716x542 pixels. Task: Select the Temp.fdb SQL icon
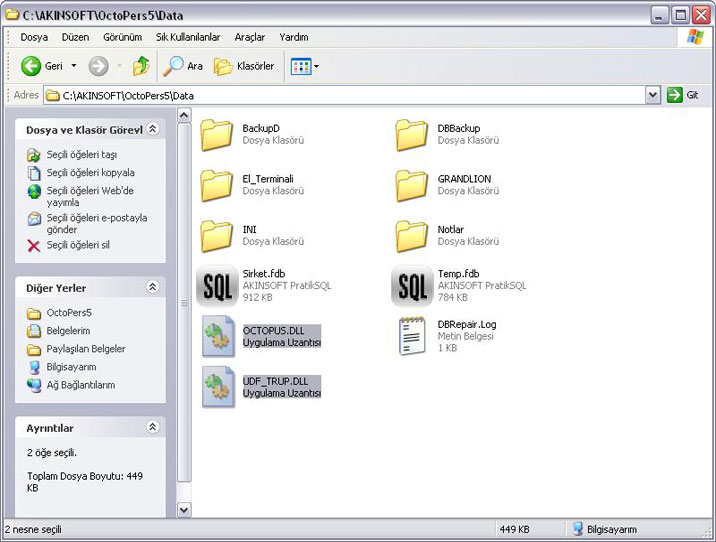412,286
